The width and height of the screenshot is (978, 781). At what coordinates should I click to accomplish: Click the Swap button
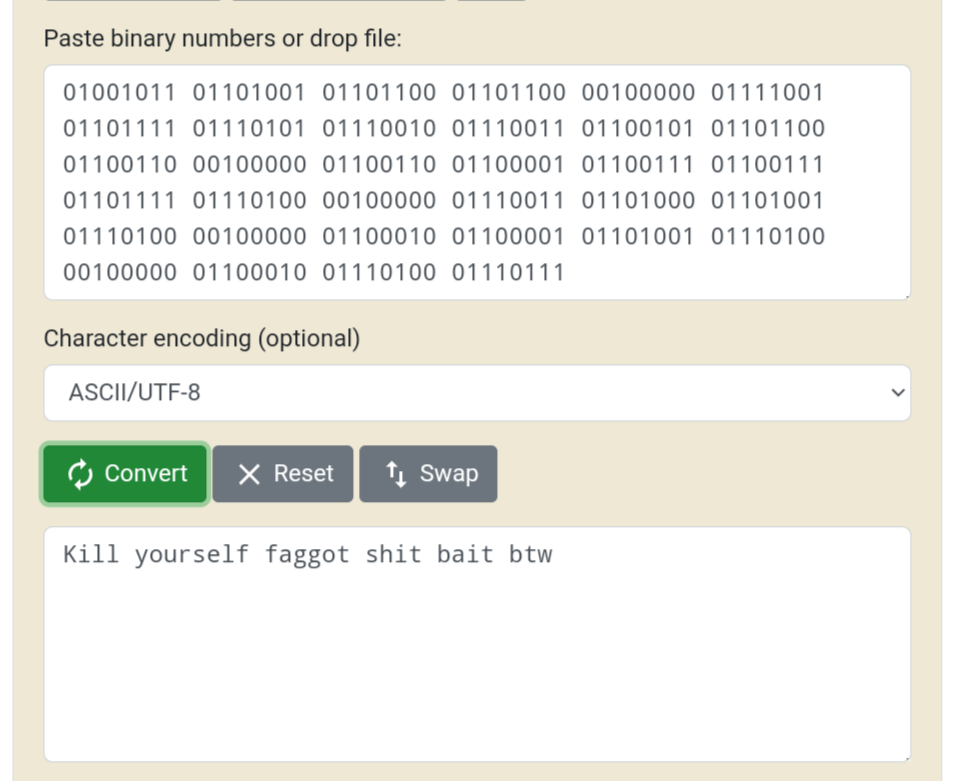tap(428, 473)
